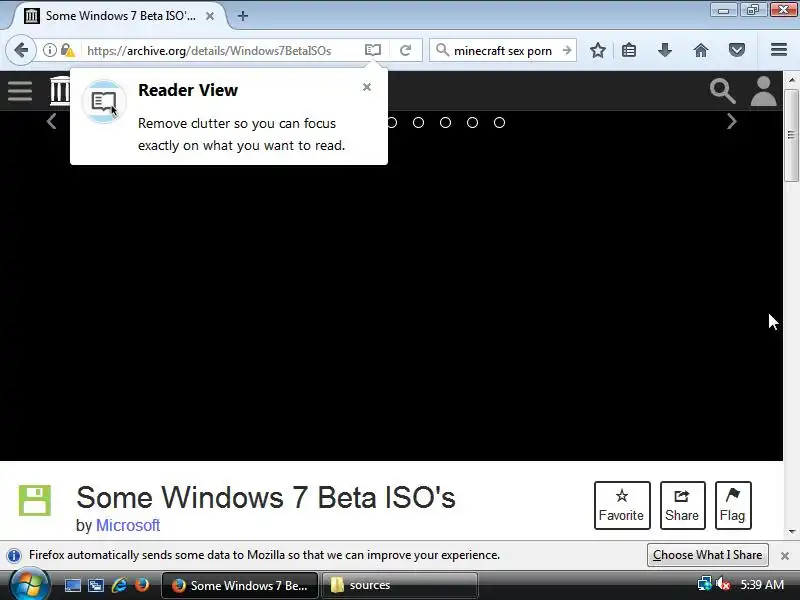The image size is (800, 600).
Task: Click Choose What I Share button
Action: tap(708, 555)
